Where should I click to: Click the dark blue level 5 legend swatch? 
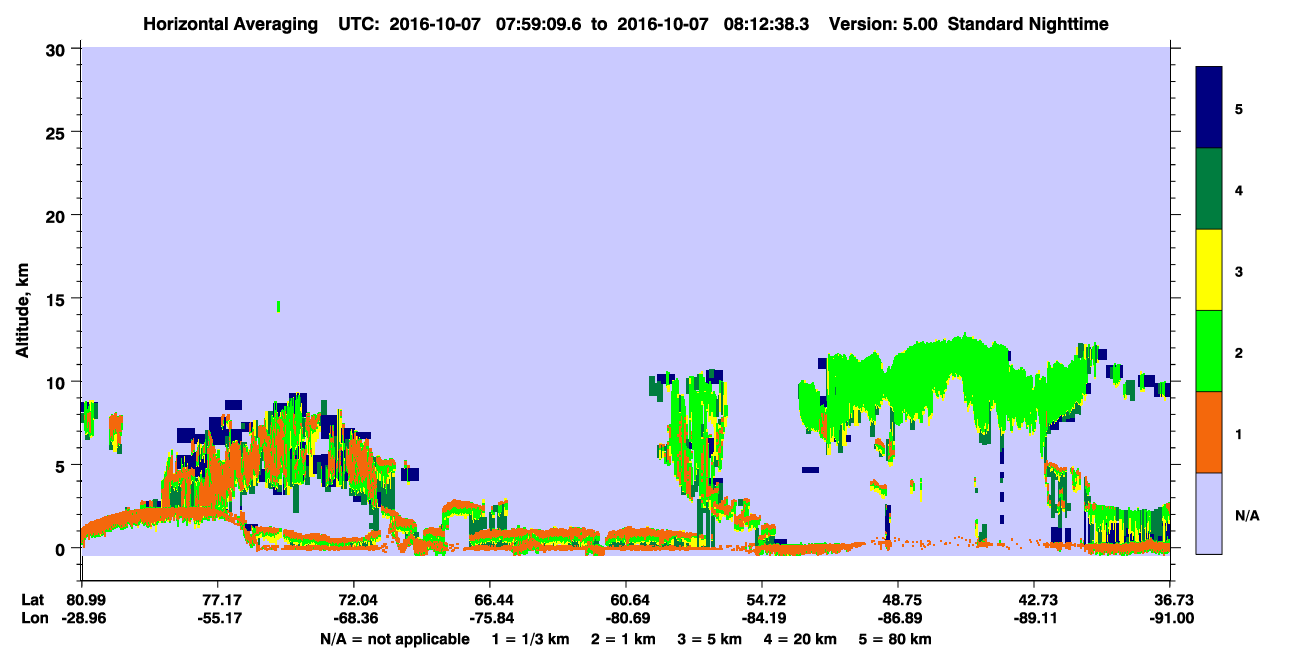tap(1209, 108)
